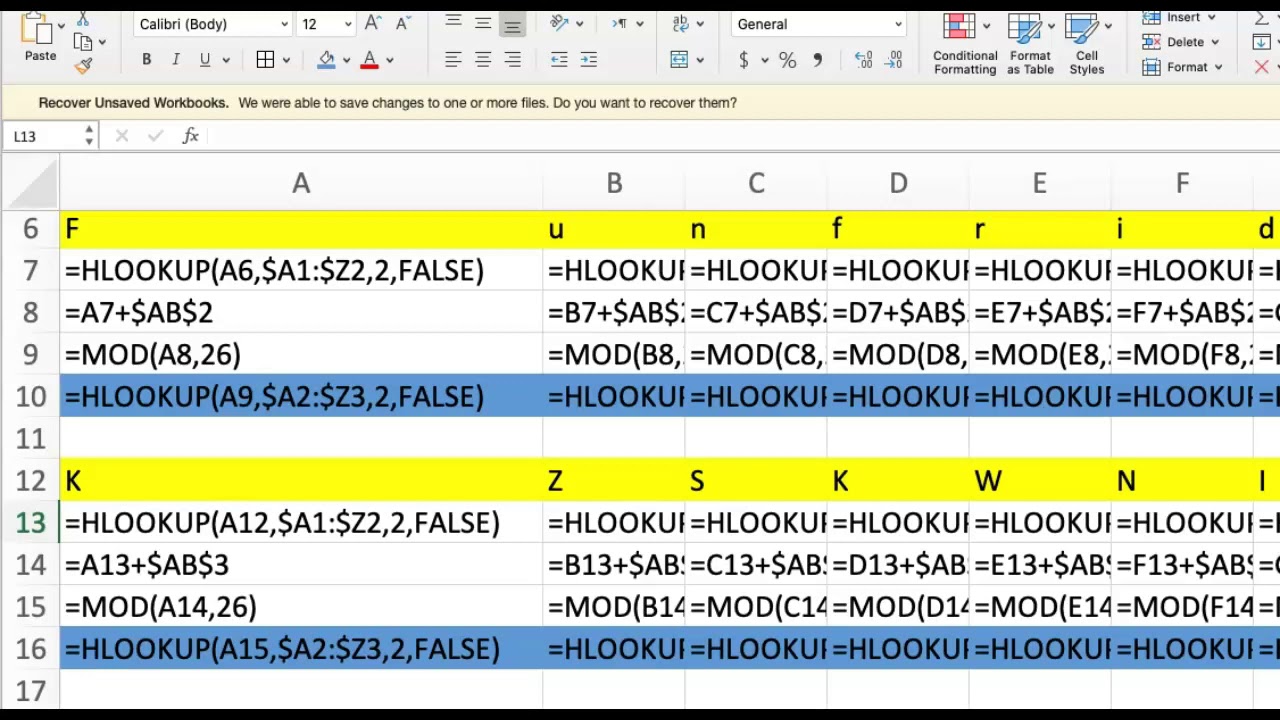Click cell =MOD(A8,26)
Viewport: 1280px width, 720px height.
(301, 354)
